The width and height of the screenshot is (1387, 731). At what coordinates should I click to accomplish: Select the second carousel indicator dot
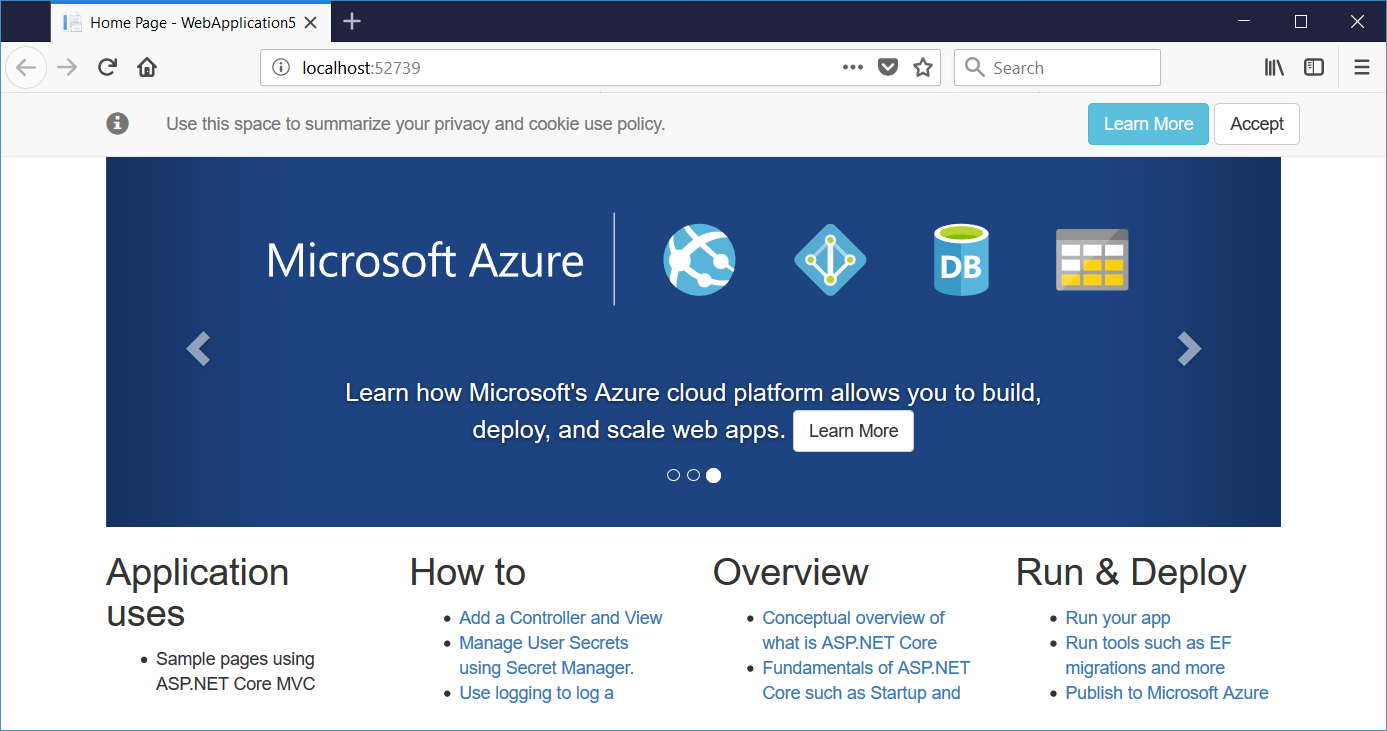[x=693, y=475]
